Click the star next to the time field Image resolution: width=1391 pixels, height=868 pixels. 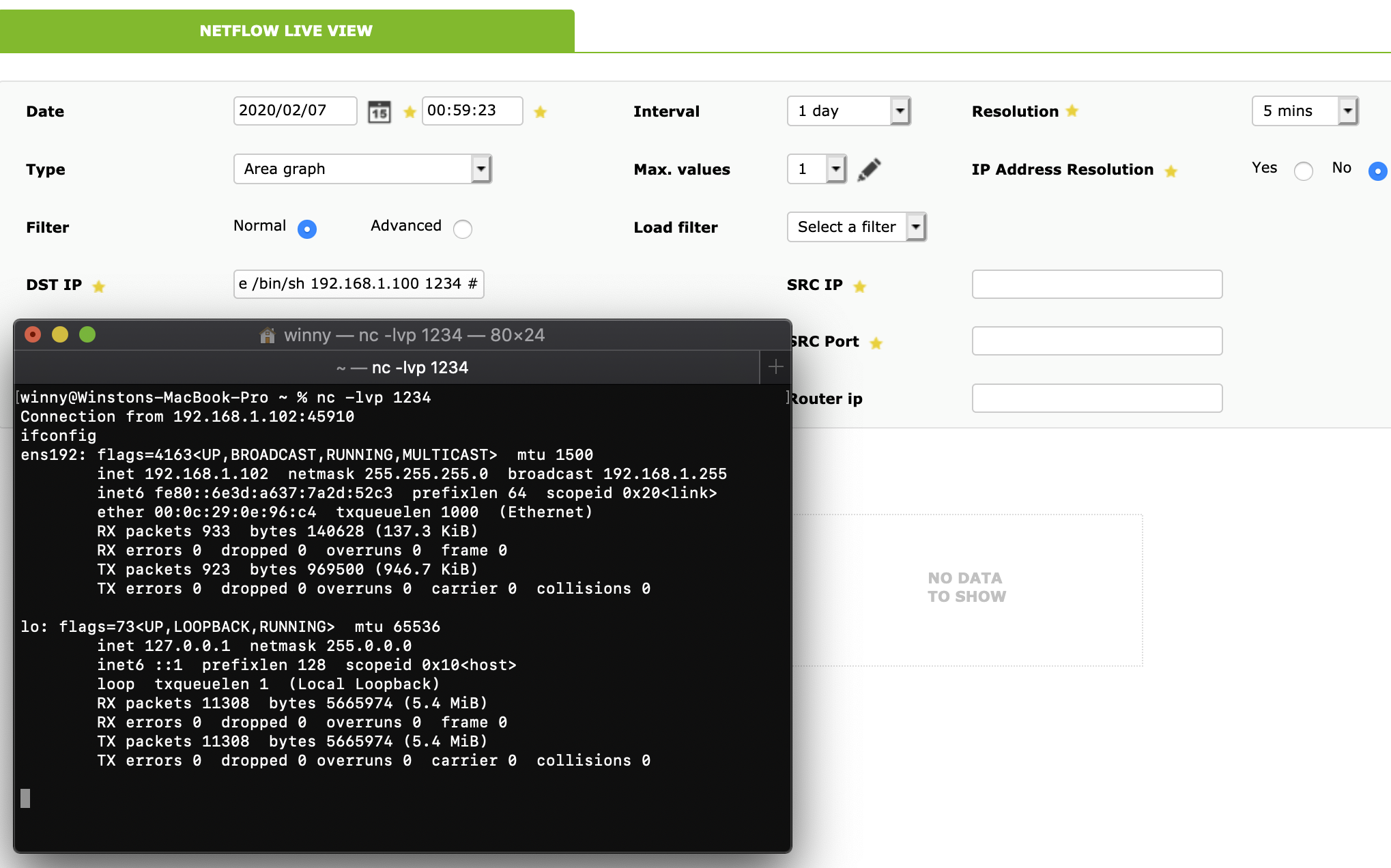pyautogui.click(x=540, y=112)
